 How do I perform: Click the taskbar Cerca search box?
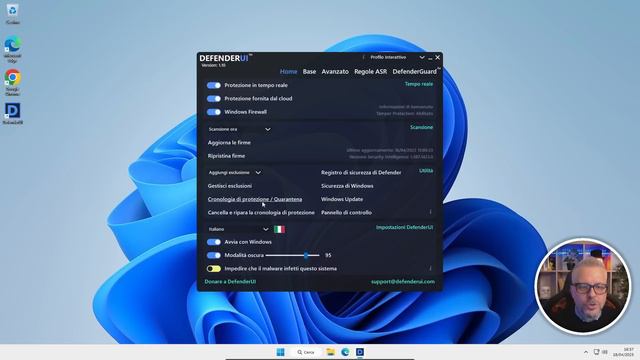pos(306,352)
